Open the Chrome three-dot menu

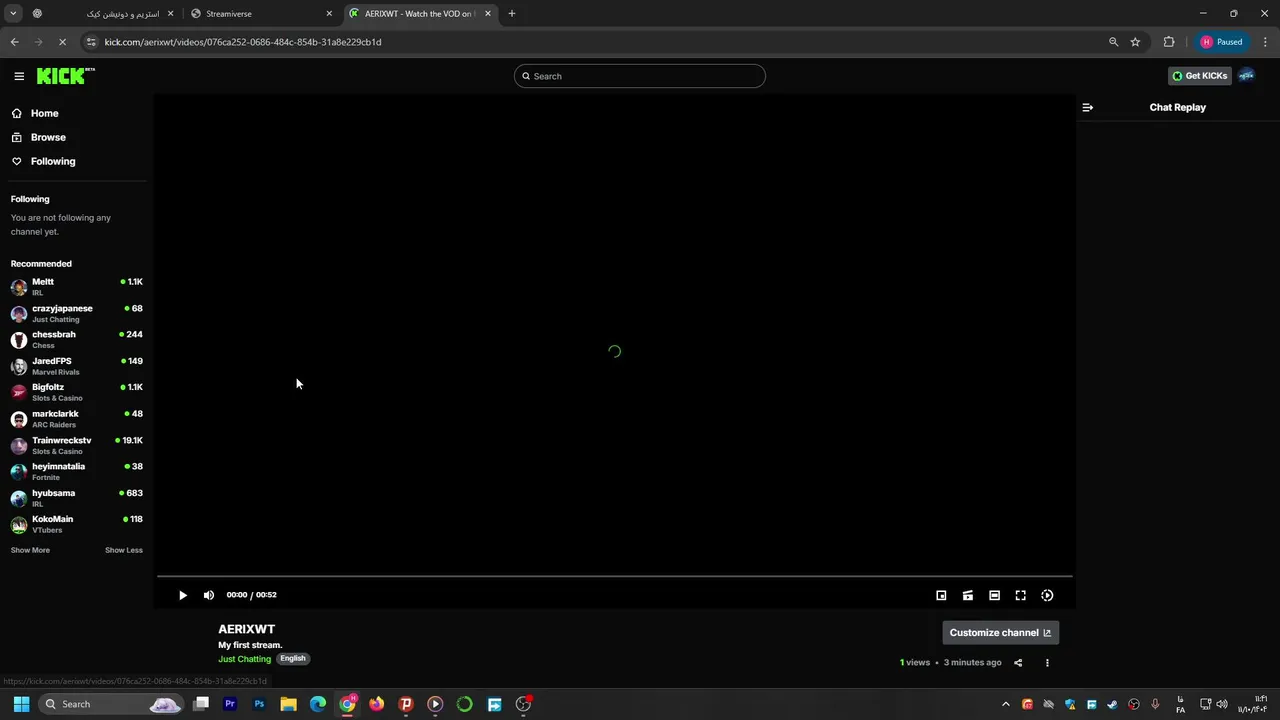pyautogui.click(x=1266, y=42)
